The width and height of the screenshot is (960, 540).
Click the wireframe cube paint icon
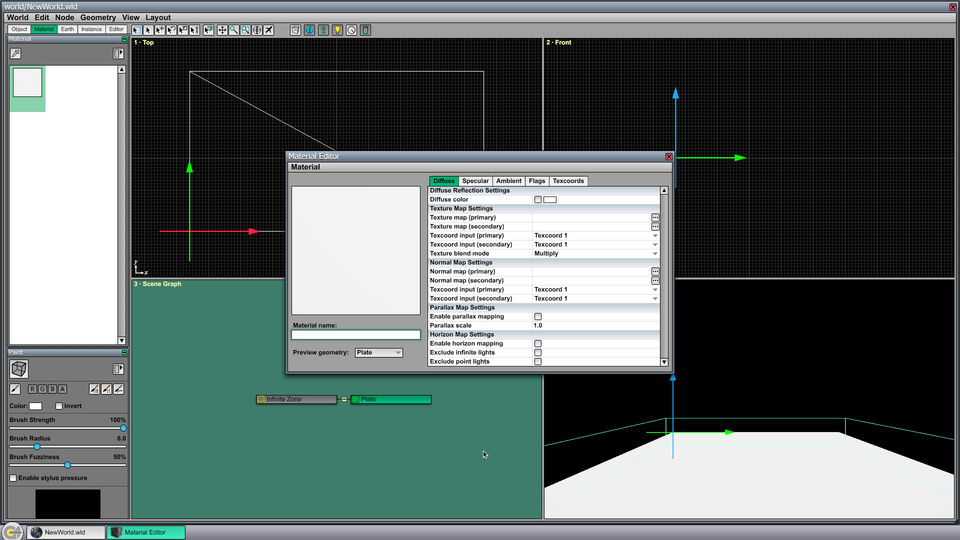19,369
